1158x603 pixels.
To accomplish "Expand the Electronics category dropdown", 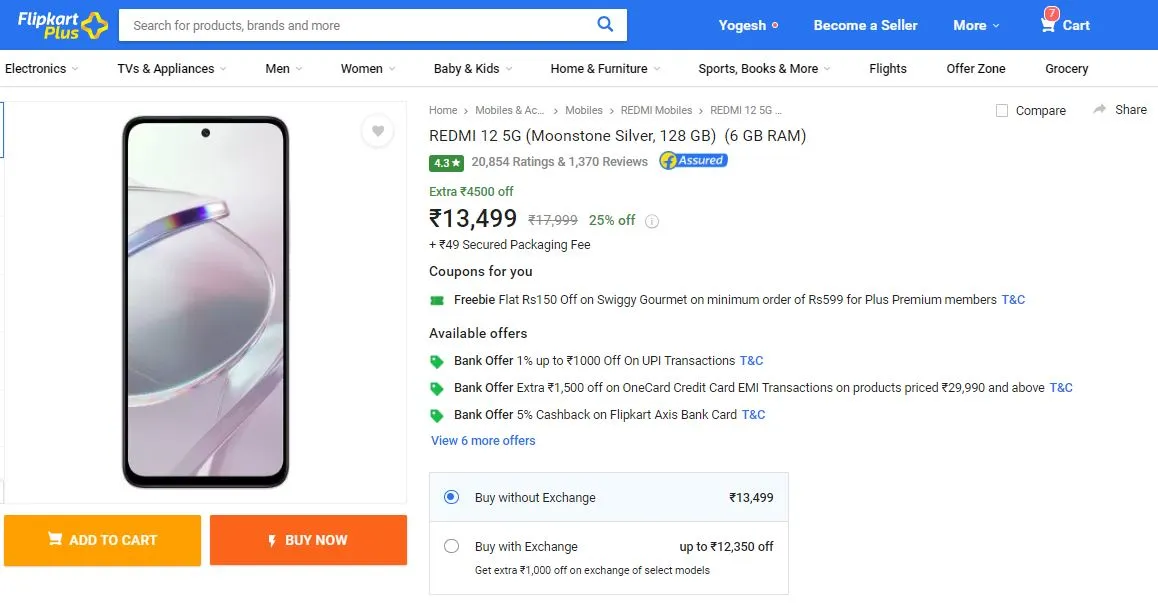I will 41,69.
